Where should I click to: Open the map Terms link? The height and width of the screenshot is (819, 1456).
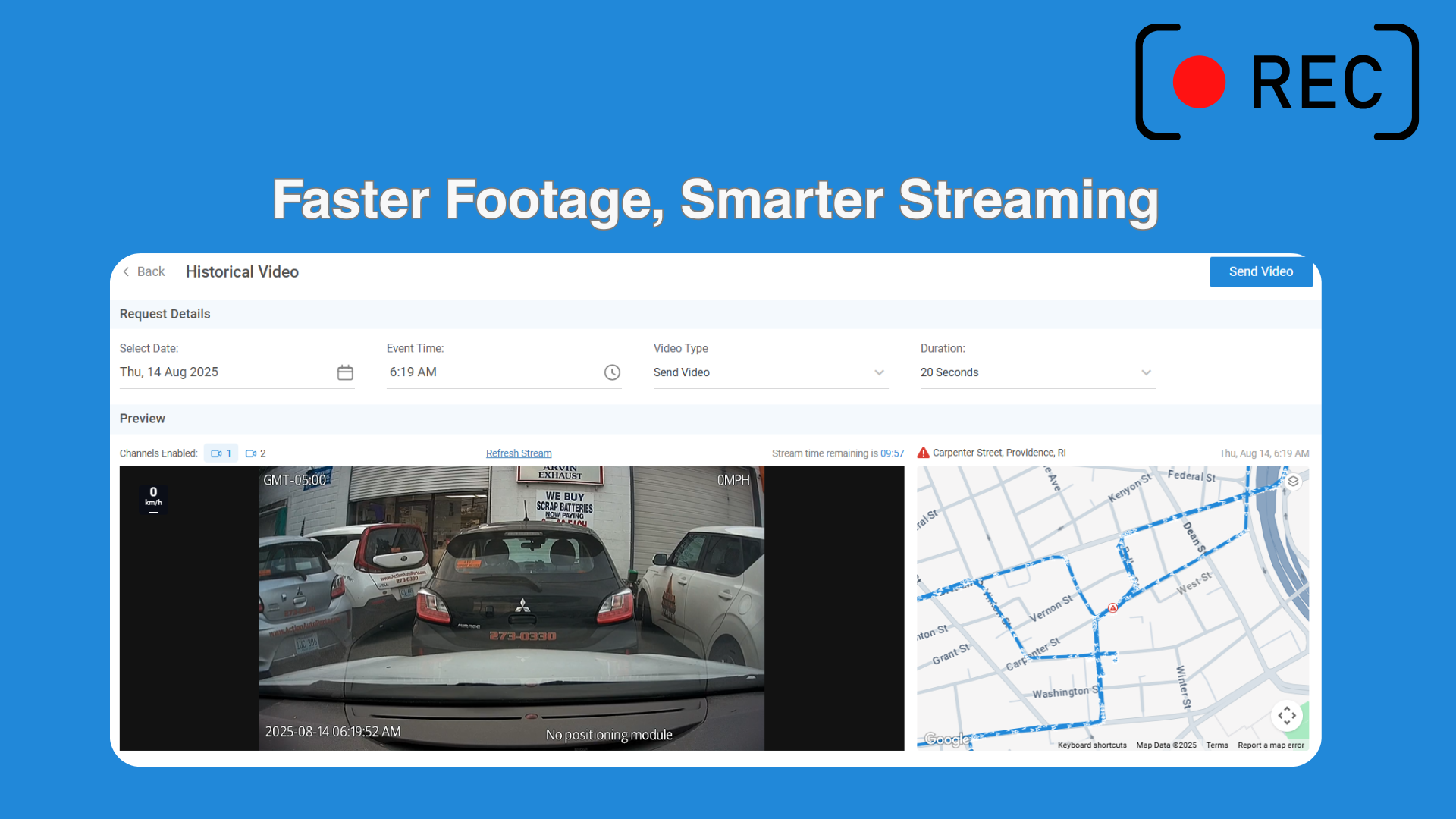[1216, 745]
